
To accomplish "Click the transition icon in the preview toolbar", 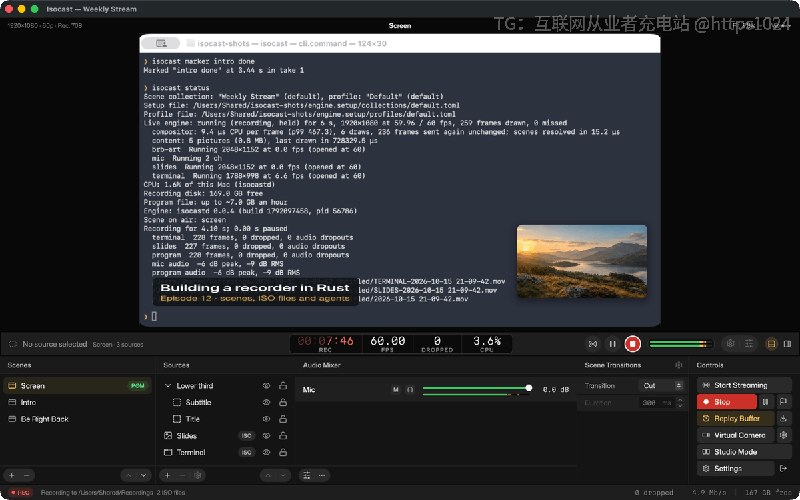I will 593,344.
